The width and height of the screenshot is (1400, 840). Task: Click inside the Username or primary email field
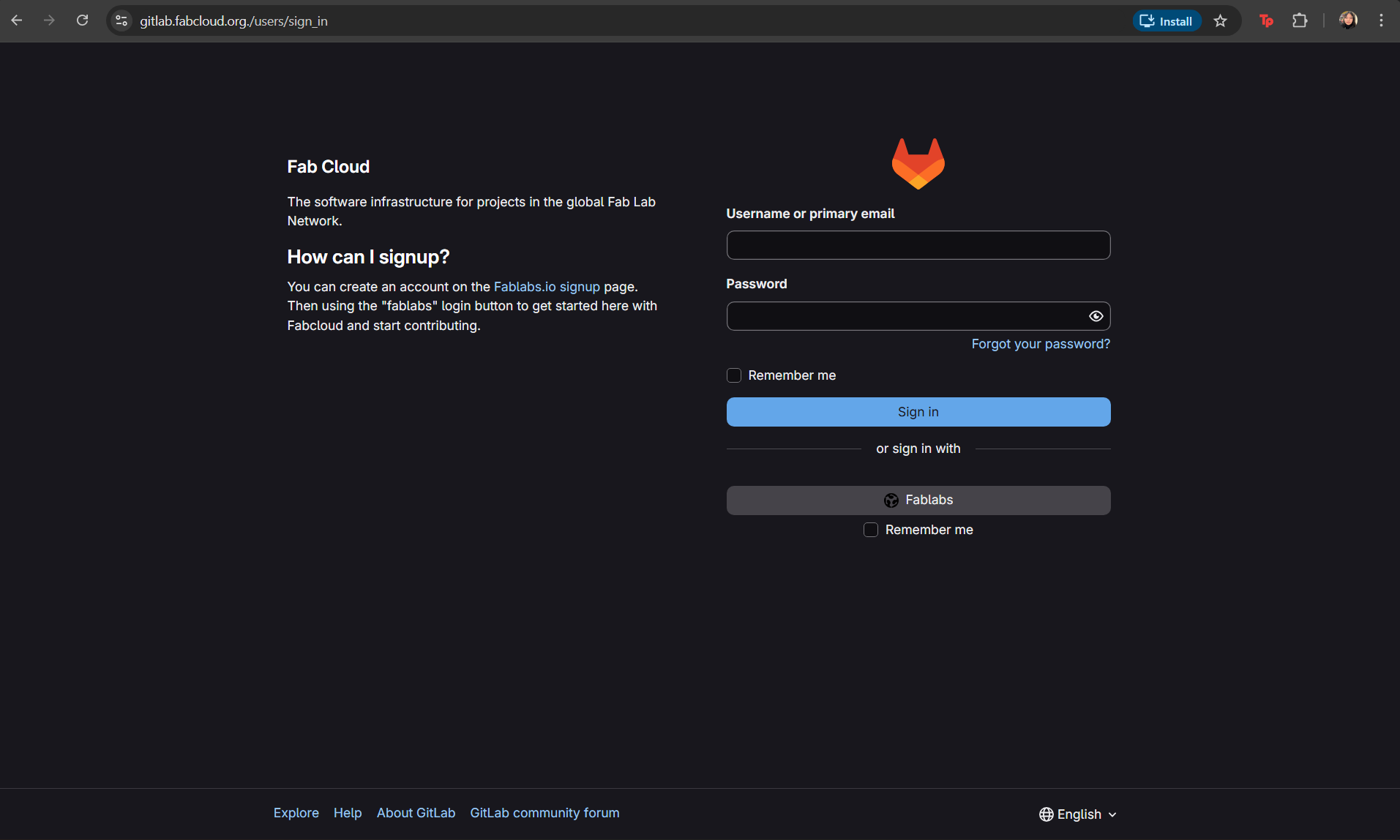[918, 245]
